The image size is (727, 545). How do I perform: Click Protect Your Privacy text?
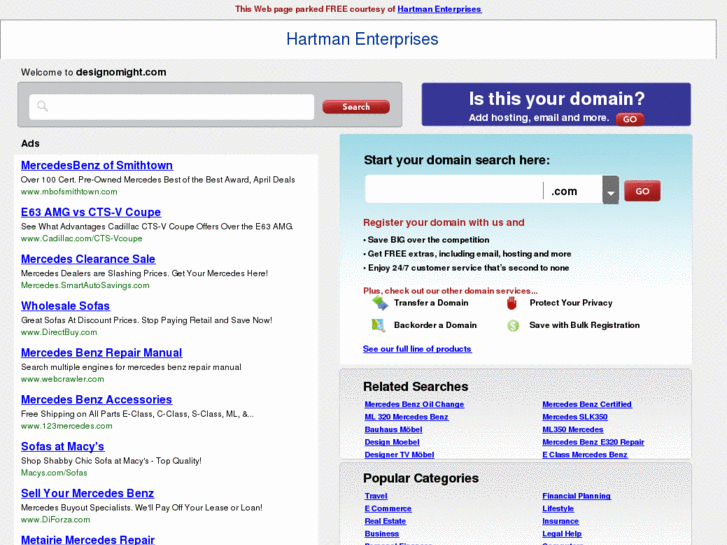coord(571,303)
